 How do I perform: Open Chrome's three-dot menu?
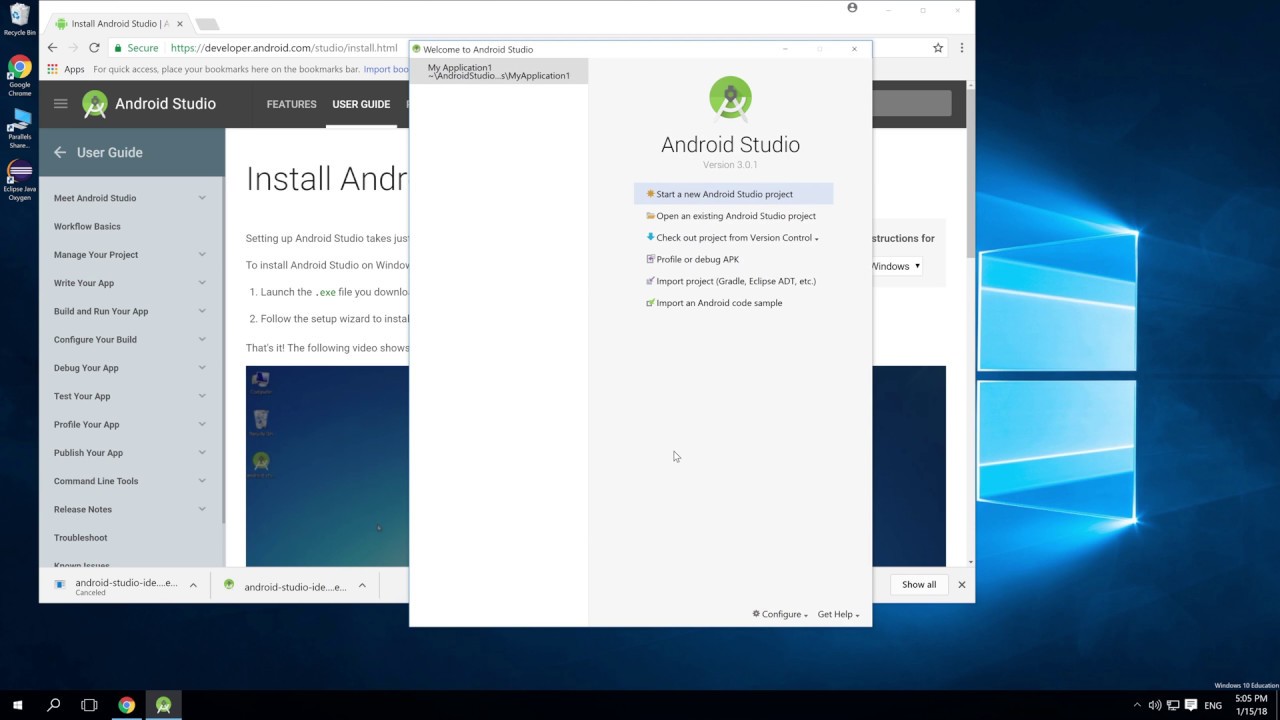[961, 47]
